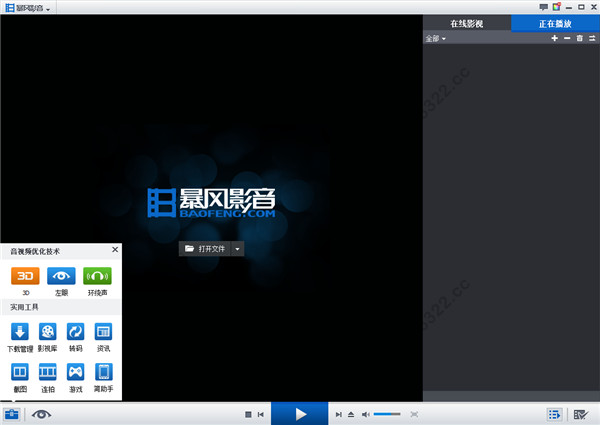Image resolution: width=600 pixels, height=425 pixels.
Task: Open the skin color palette icon
Action: point(556,7)
